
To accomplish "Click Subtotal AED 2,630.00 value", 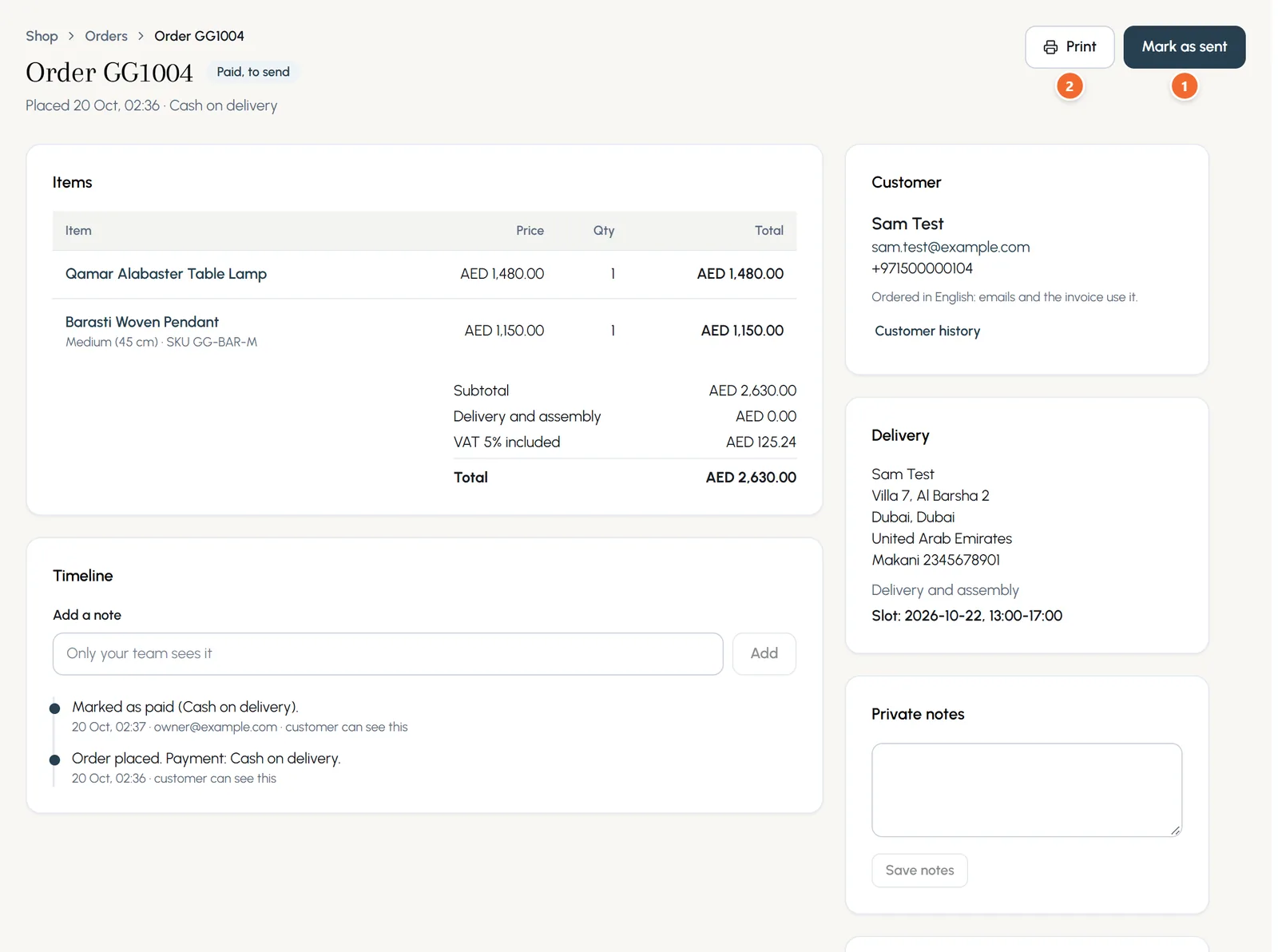I will pyautogui.click(x=752, y=391).
